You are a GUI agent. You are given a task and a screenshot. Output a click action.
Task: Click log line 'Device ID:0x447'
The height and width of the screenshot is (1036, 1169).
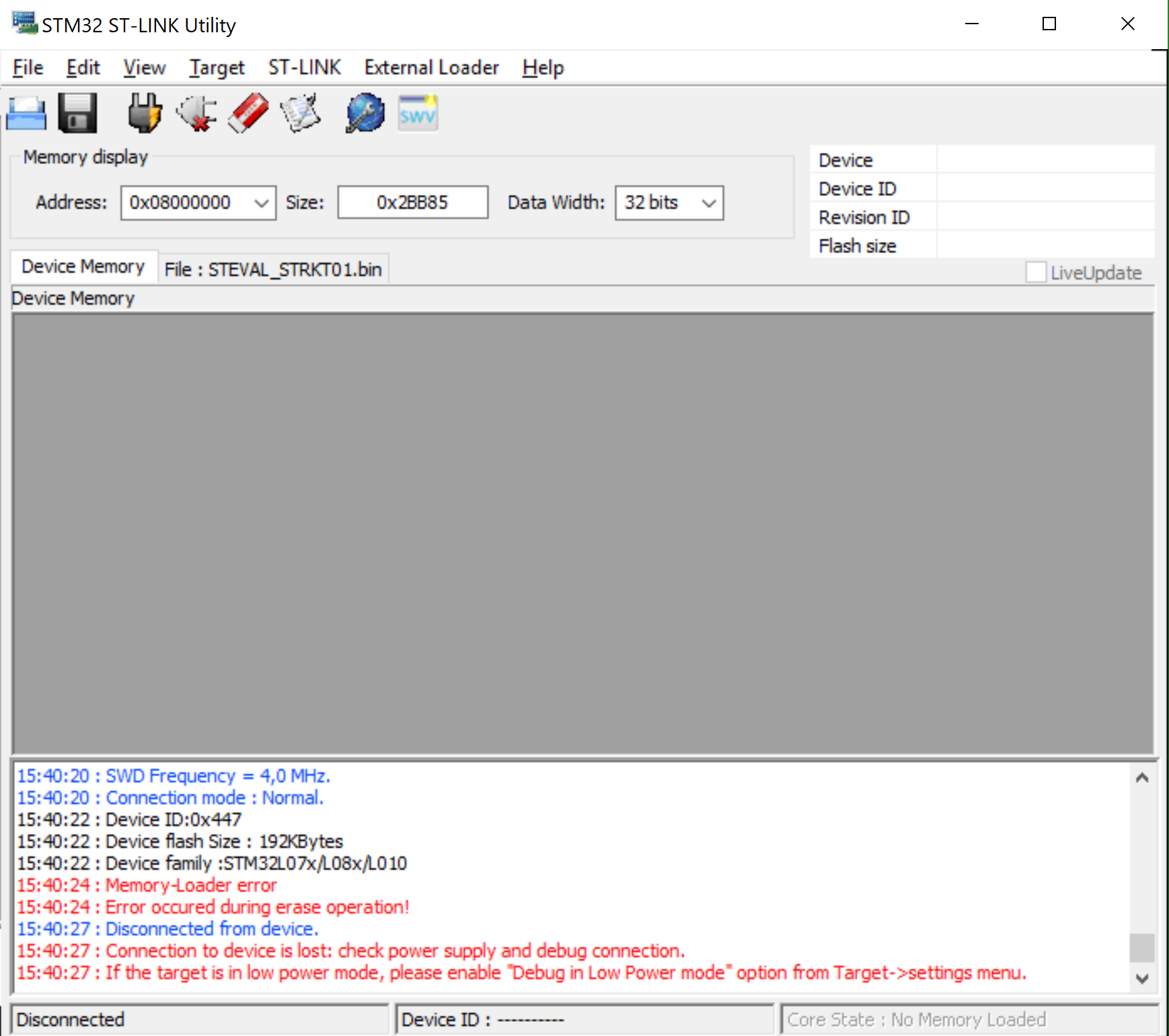(x=129, y=819)
